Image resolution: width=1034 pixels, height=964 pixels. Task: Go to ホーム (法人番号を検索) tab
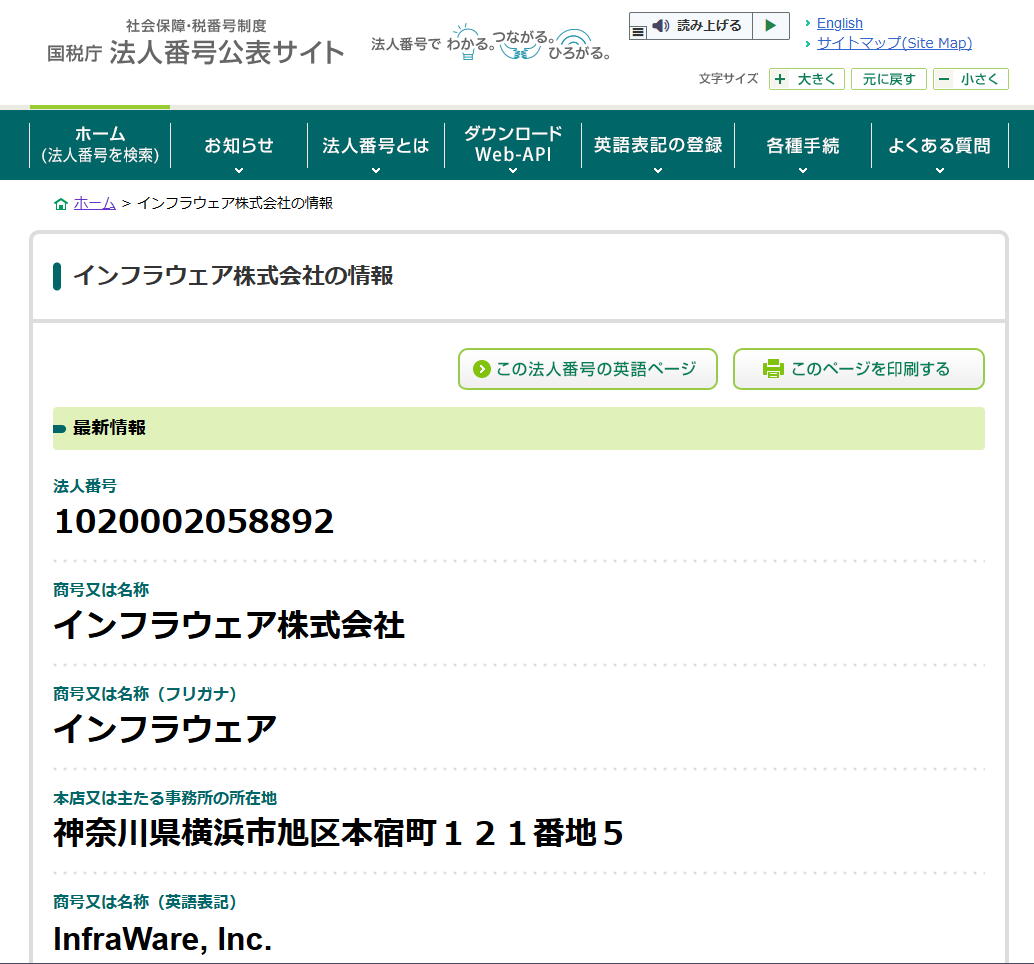(x=100, y=144)
